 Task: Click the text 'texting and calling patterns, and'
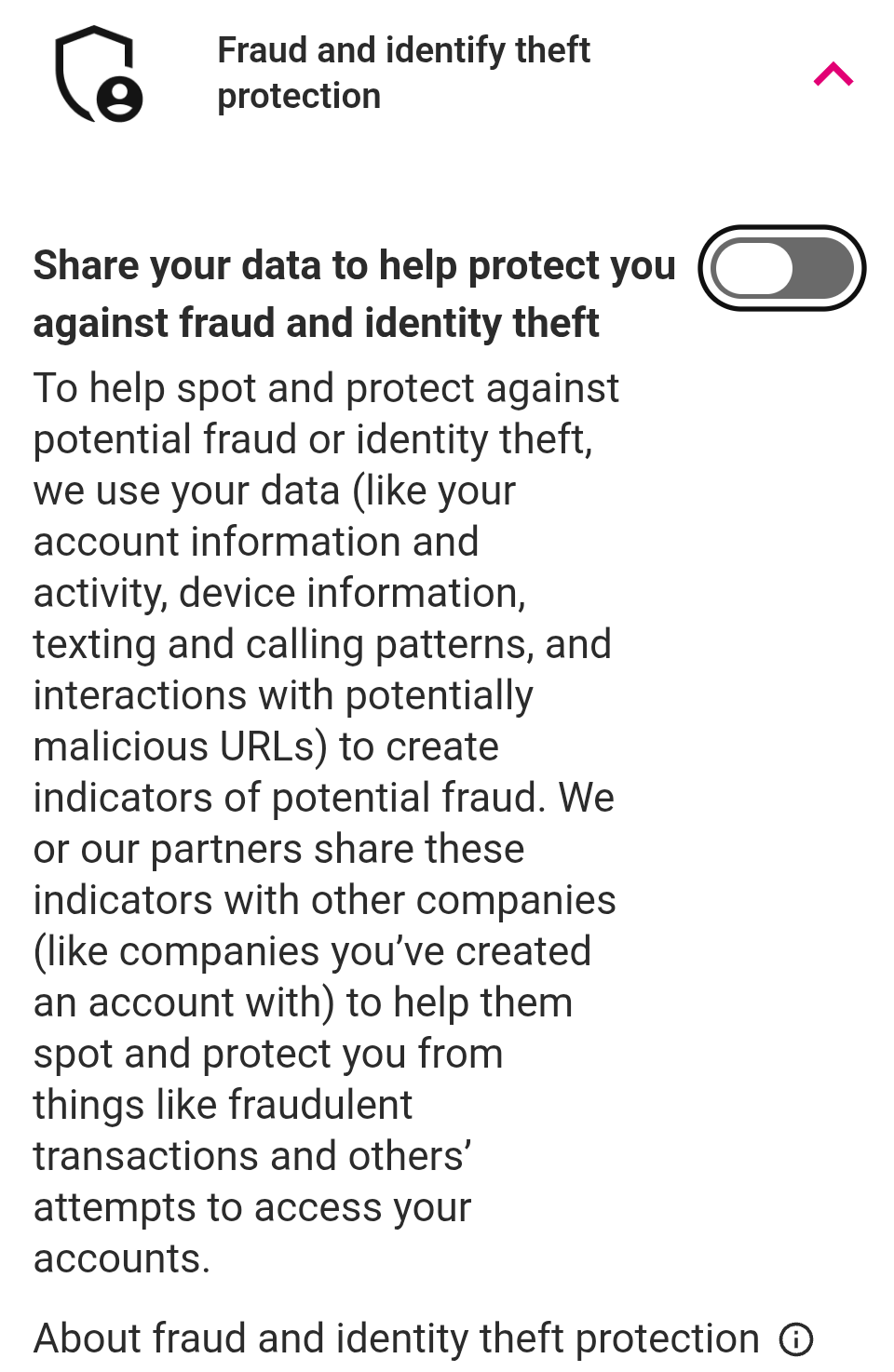[322, 644]
